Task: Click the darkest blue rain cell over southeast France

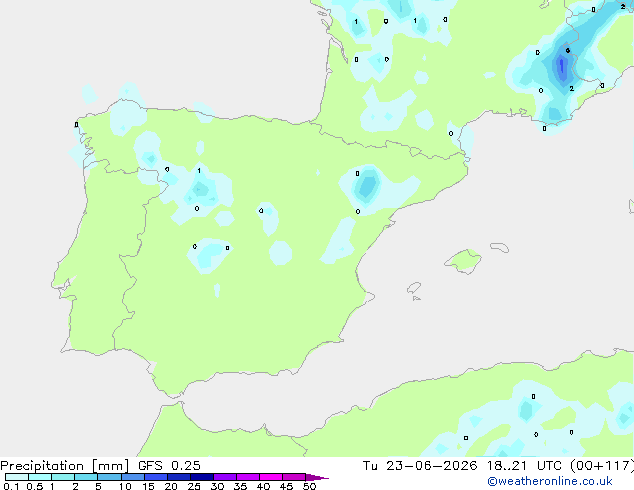Action: tap(562, 67)
